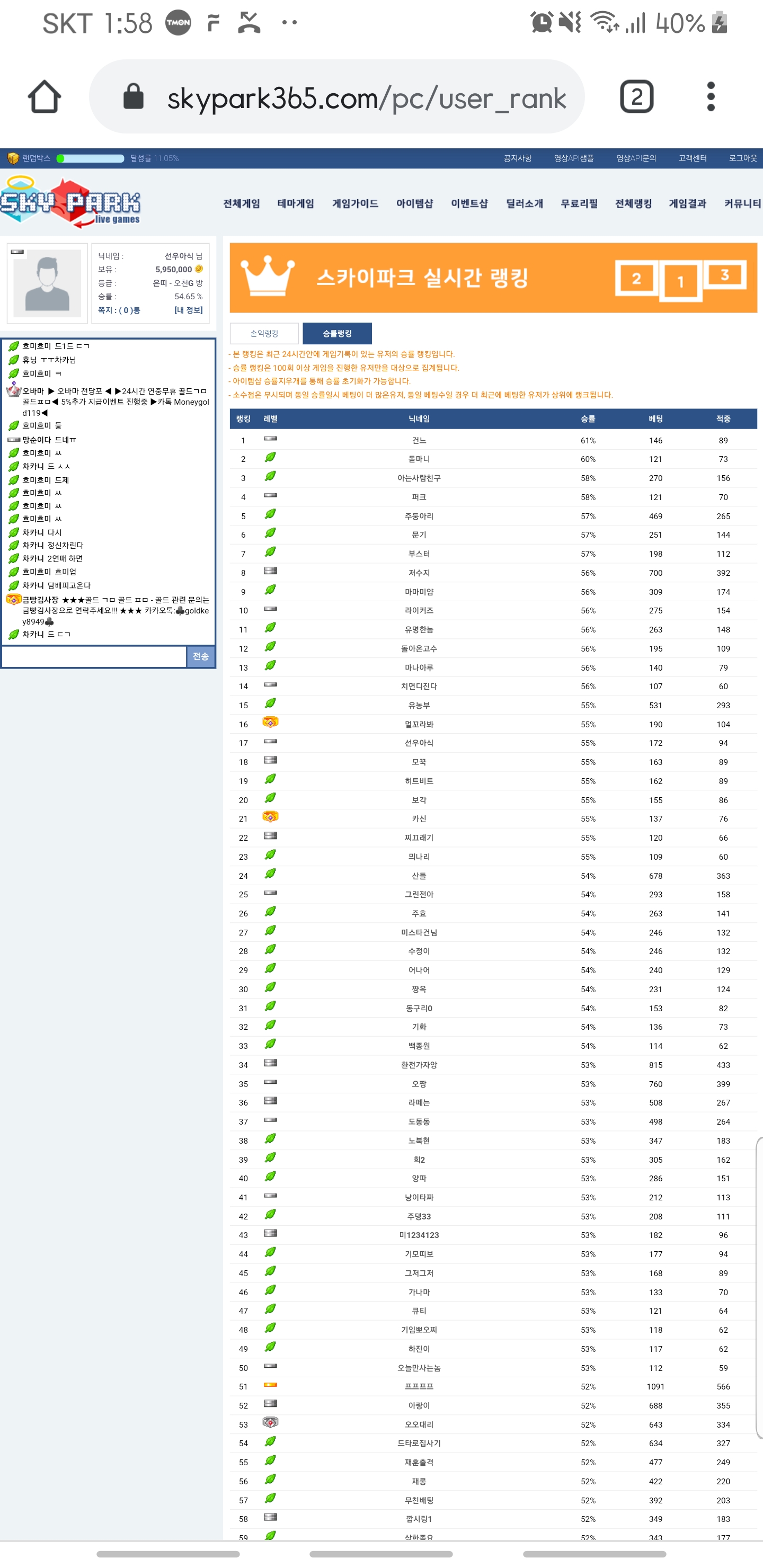Click the [내 정보] link
Viewport: 763px width, 1568px height.
click(x=188, y=310)
